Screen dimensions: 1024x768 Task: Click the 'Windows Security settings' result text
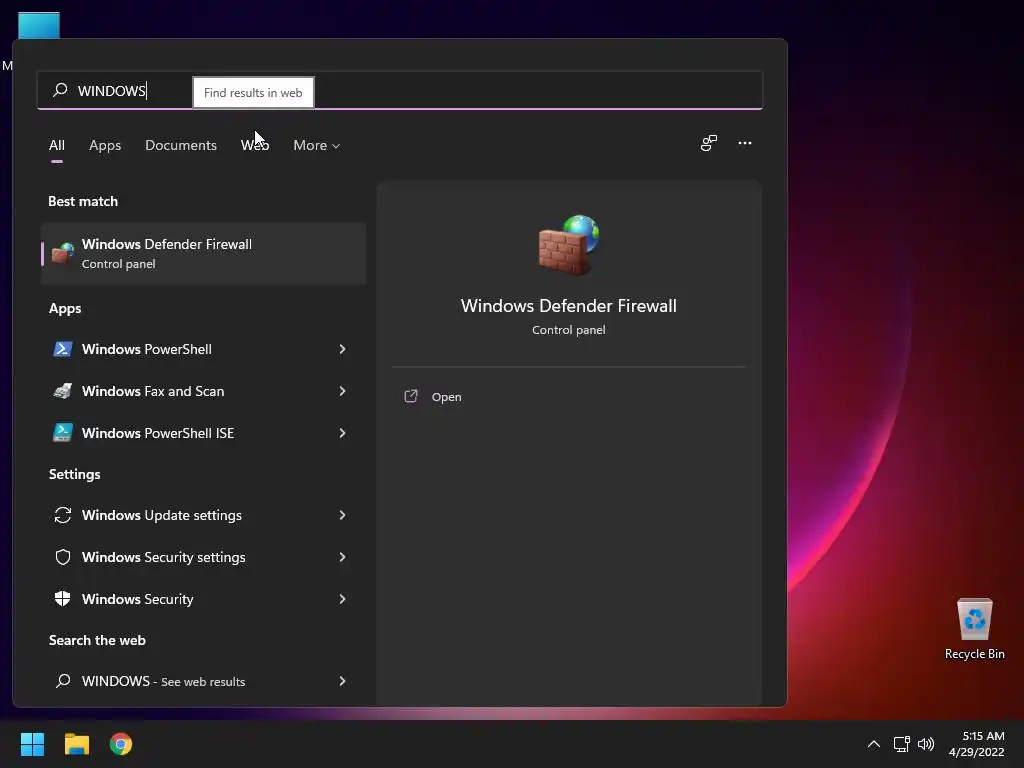pos(164,557)
